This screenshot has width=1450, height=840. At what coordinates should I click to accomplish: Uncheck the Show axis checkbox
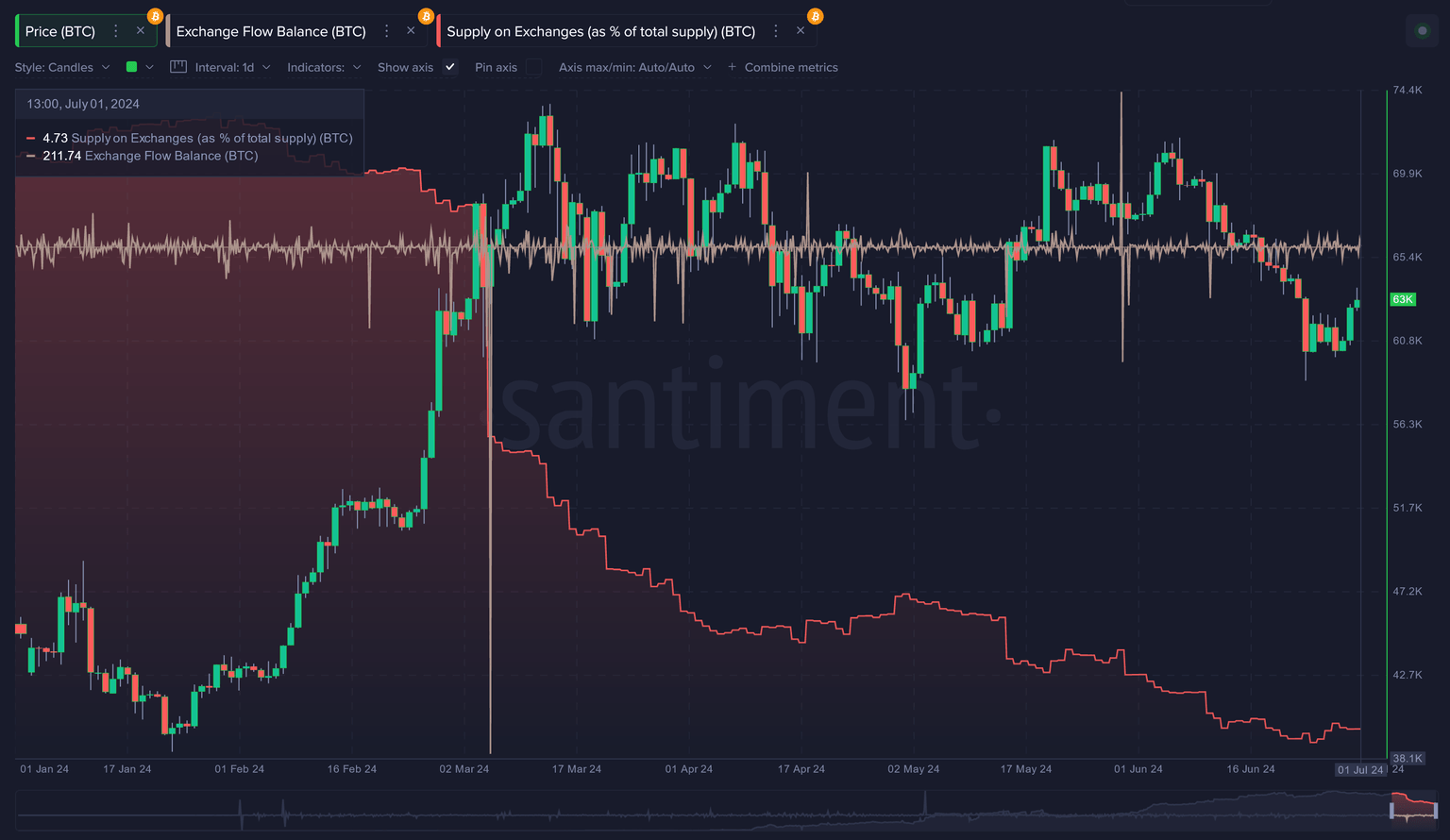450,67
